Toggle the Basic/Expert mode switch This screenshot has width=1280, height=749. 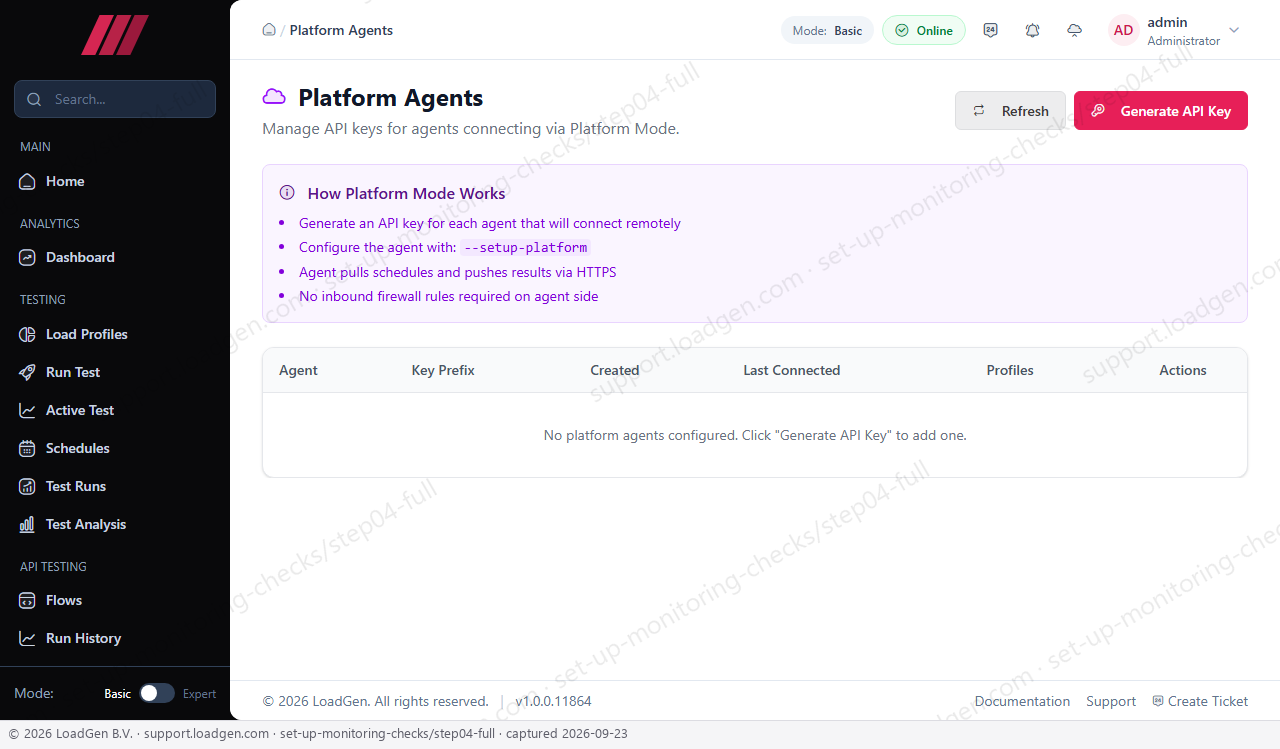157,693
